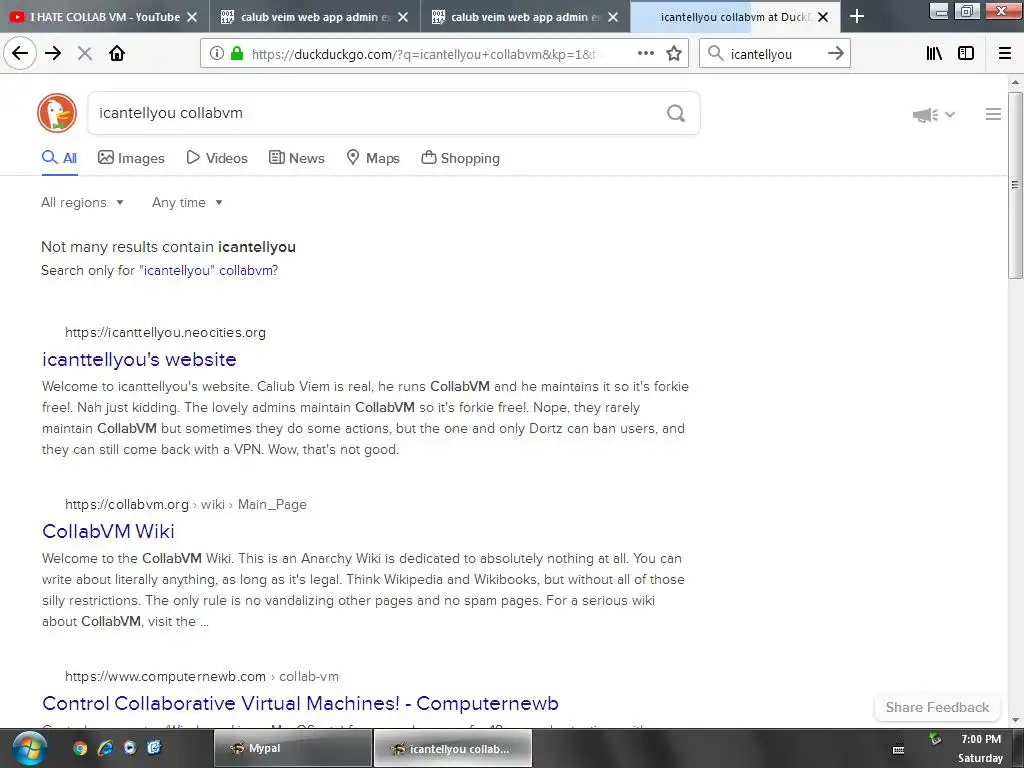Image resolution: width=1024 pixels, height=768 pixels.
Task: Select the Images search tab
Action: click(131, 158)
